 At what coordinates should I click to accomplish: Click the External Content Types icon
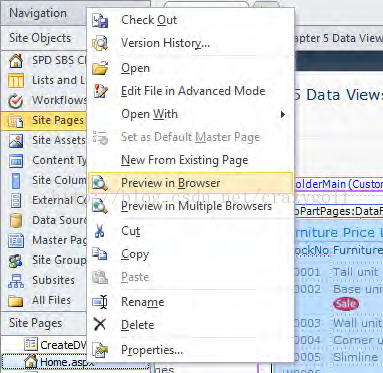tap(16, 200)
